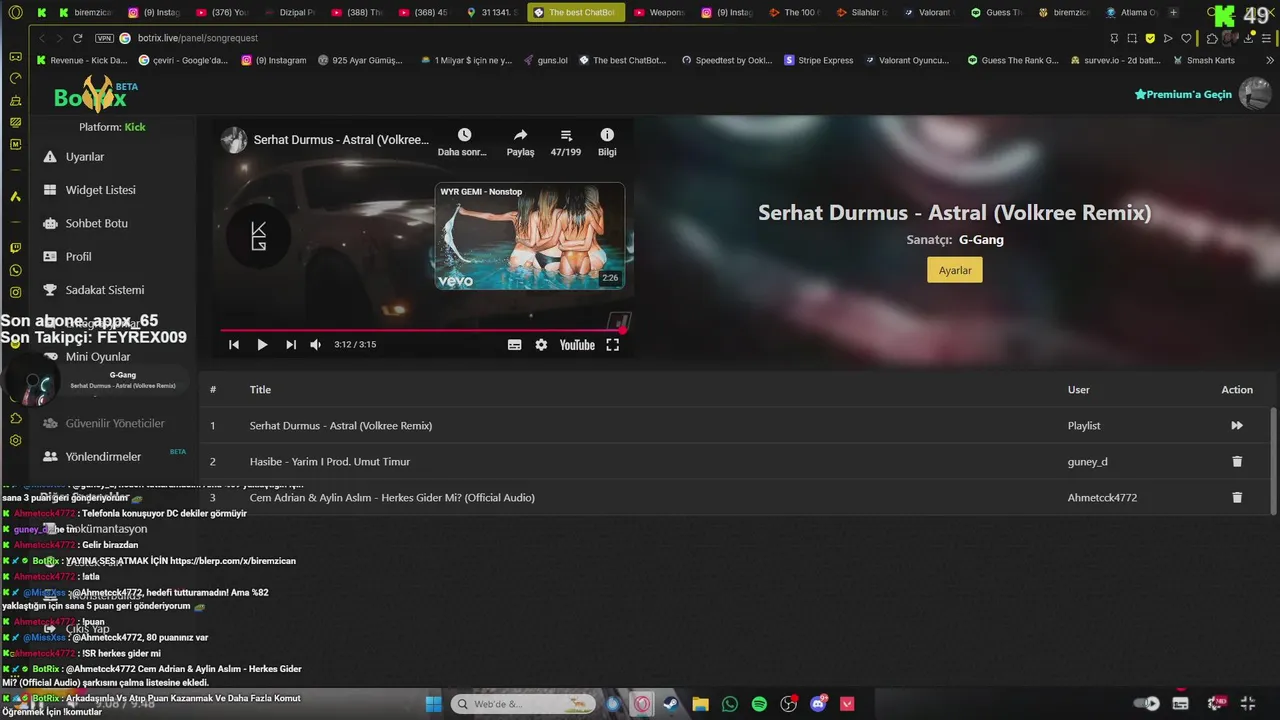Open Spotify from taskbar
Screen dimensions: 1280x720
(759, 704)
